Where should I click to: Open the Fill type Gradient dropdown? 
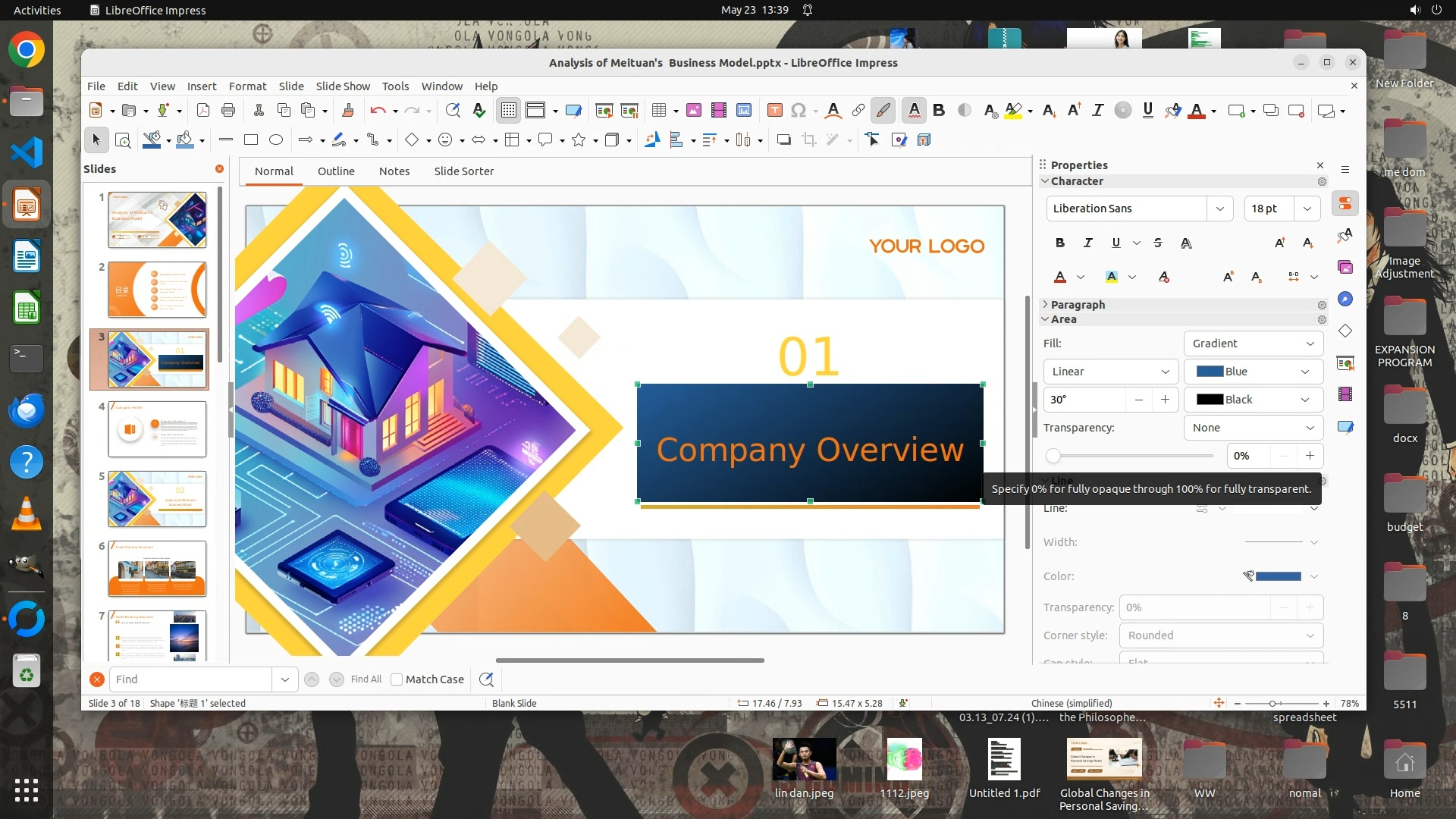[1253, 344]
